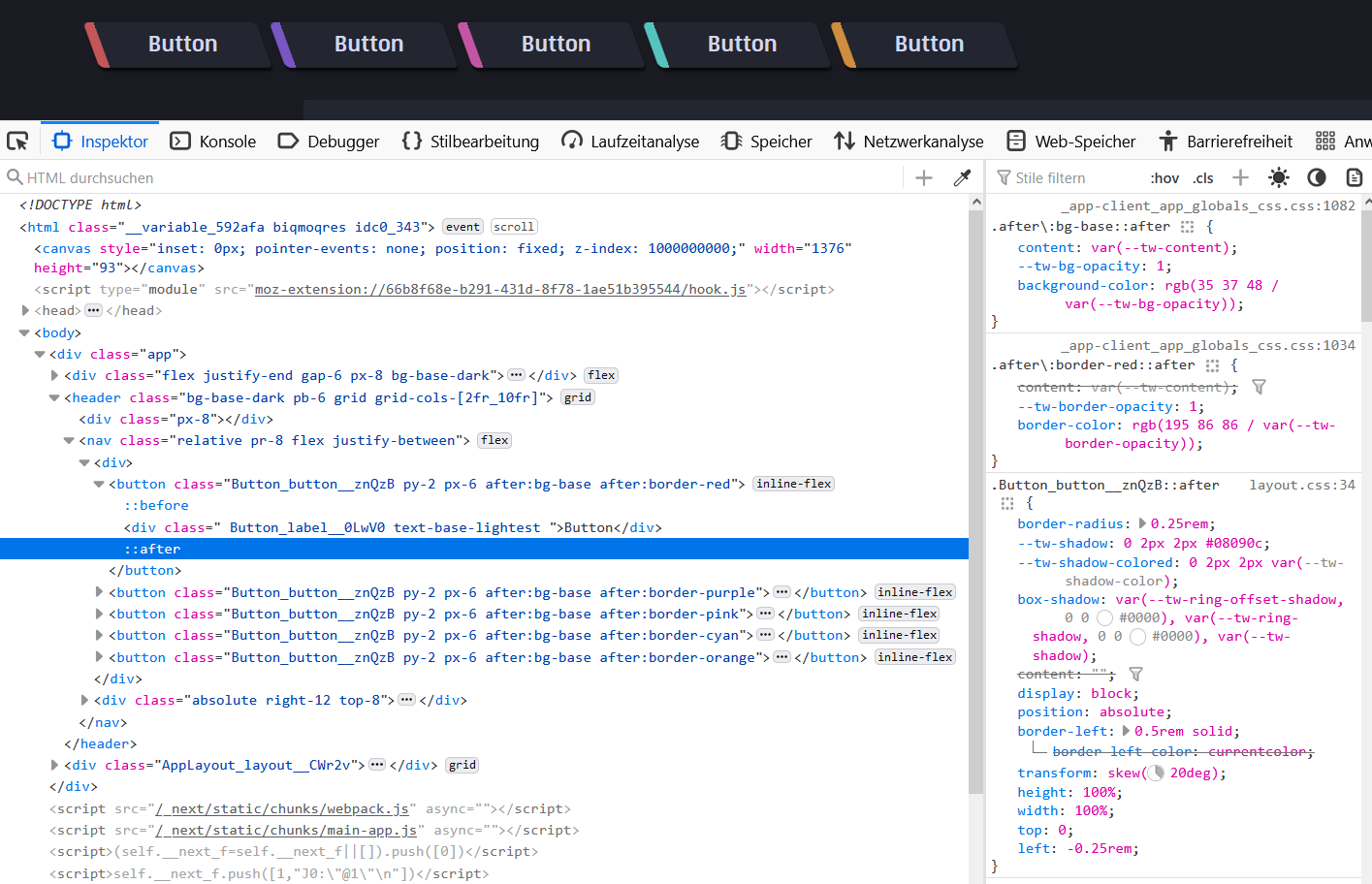Open the Web-Speicher tab
This screenshot has height=884, width=1372.
point(1070,142)
